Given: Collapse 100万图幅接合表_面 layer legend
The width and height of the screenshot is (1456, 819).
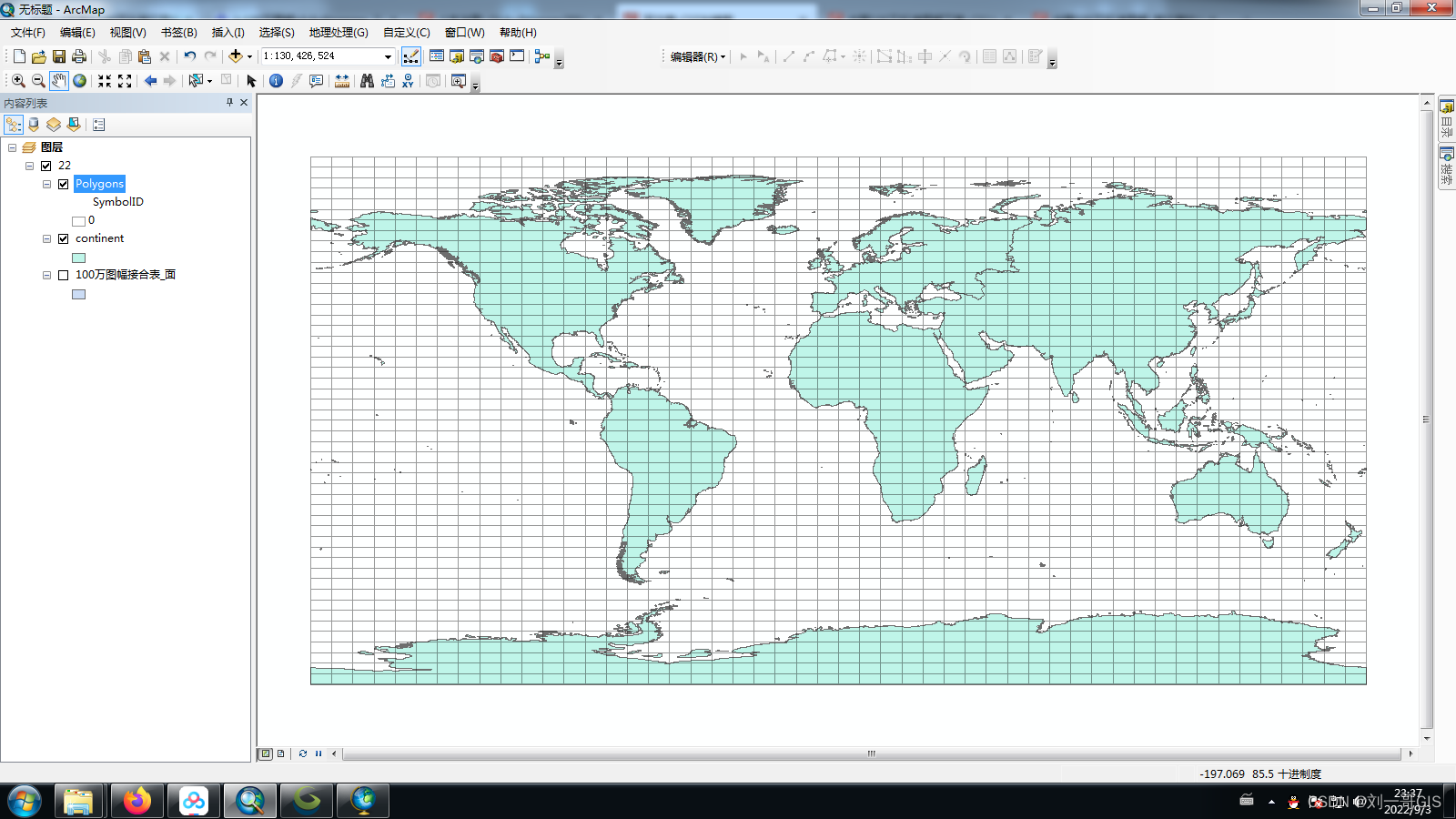Looking at the screenshot, I should [x=46, y=275].
